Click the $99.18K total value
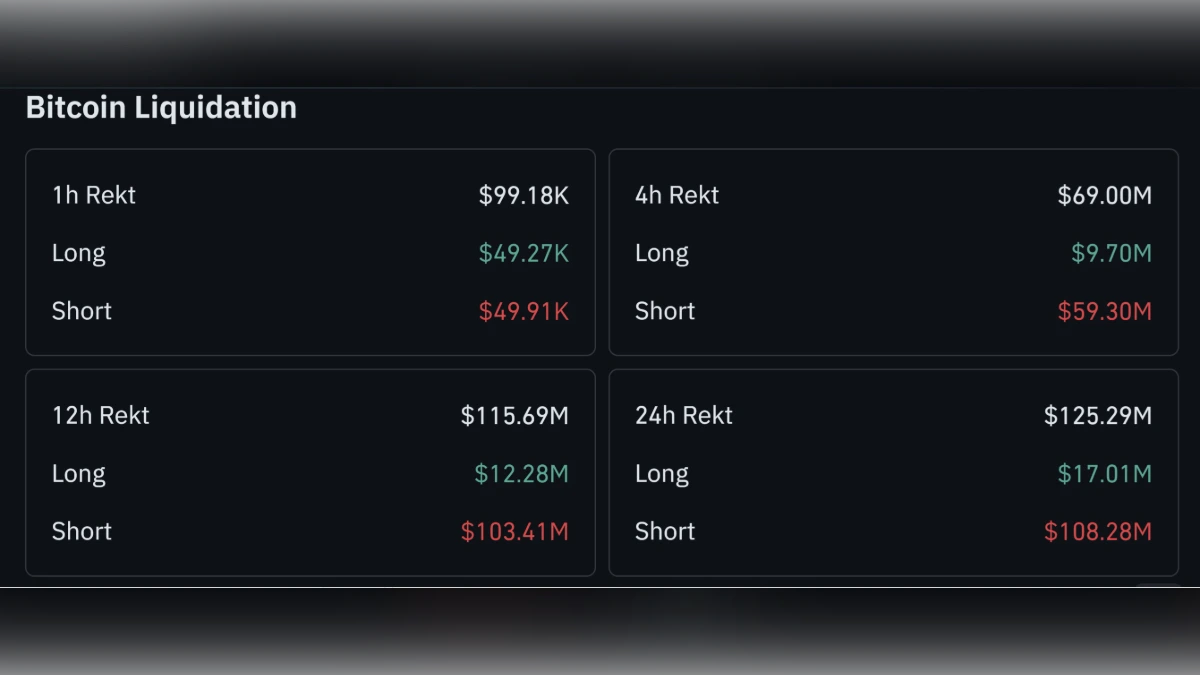 [x=524, y=195]
